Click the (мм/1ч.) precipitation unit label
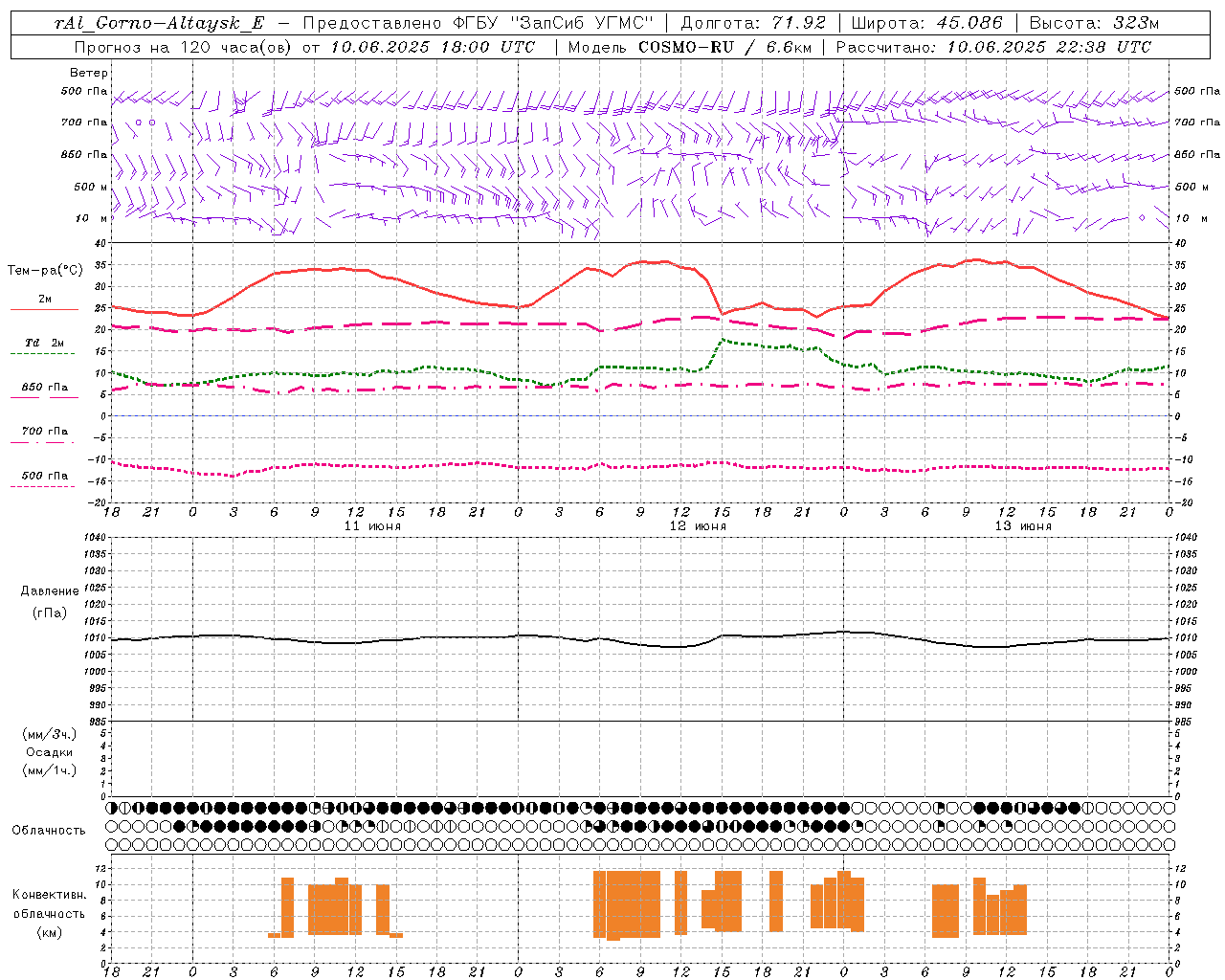 50,770
